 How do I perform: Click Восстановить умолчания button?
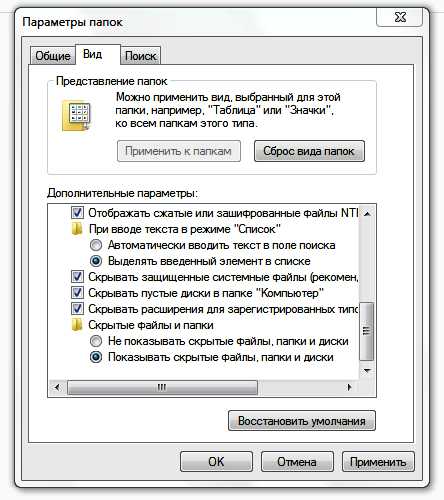pyautogui.click(x=302, y=421)
